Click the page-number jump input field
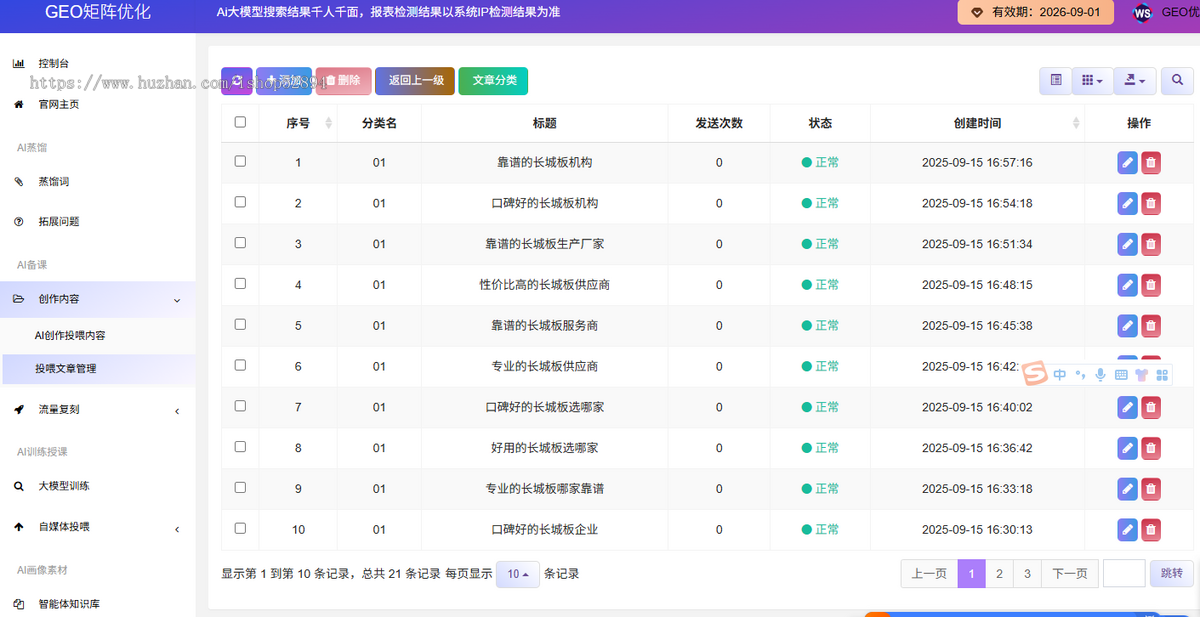Screen dimensions: 1200x617 [x=1124, y=573]
